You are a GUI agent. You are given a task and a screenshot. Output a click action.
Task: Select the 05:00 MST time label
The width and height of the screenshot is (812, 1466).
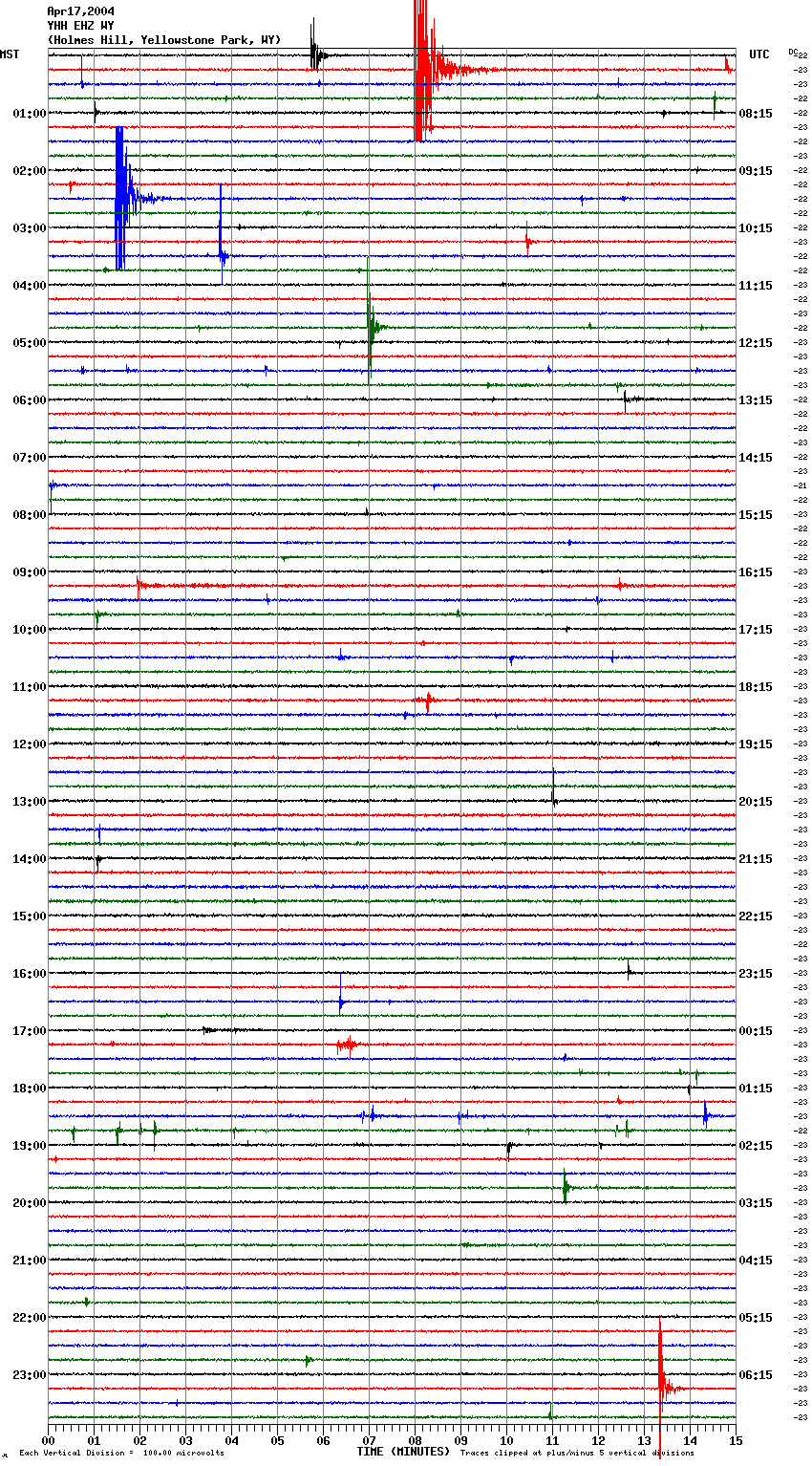[30, 343]
